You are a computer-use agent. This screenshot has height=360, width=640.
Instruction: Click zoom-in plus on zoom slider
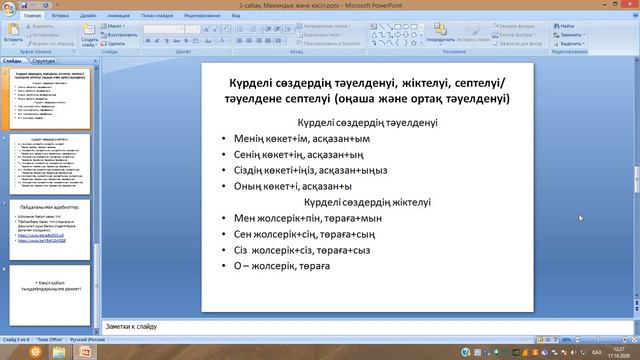pos(624,340)
